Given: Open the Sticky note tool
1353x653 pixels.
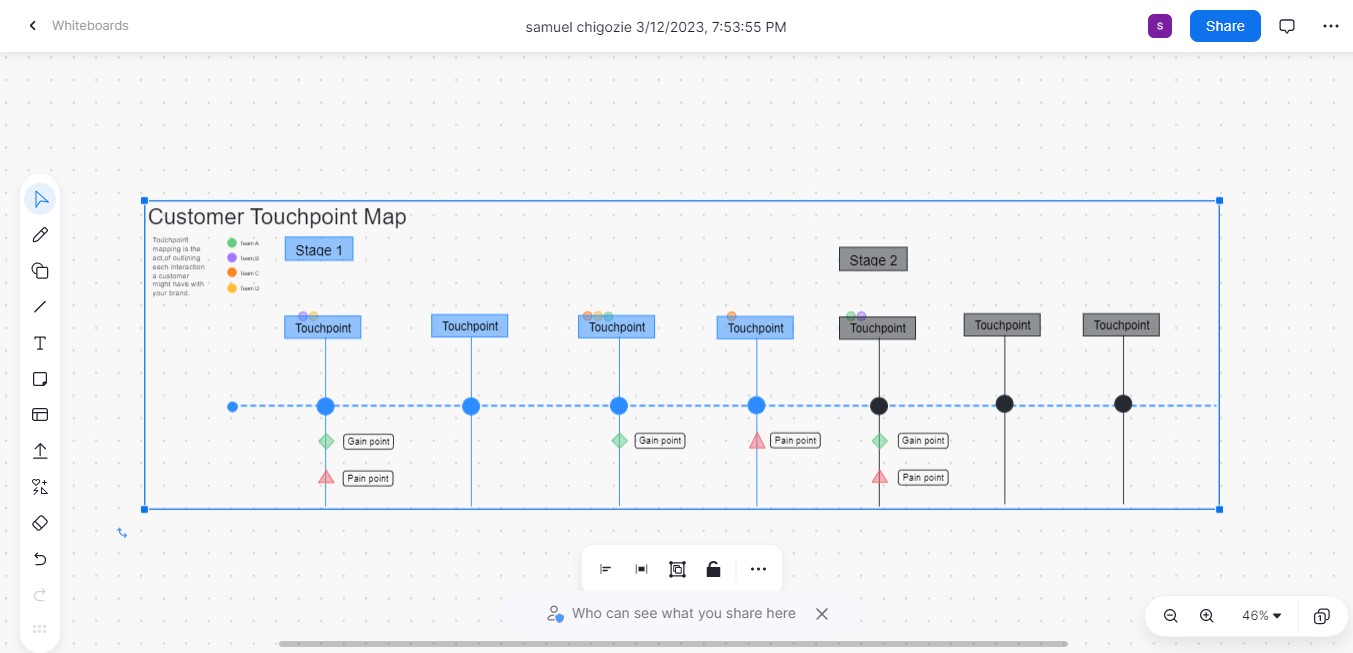Looking at the screenshot, I should click(40, 379).
